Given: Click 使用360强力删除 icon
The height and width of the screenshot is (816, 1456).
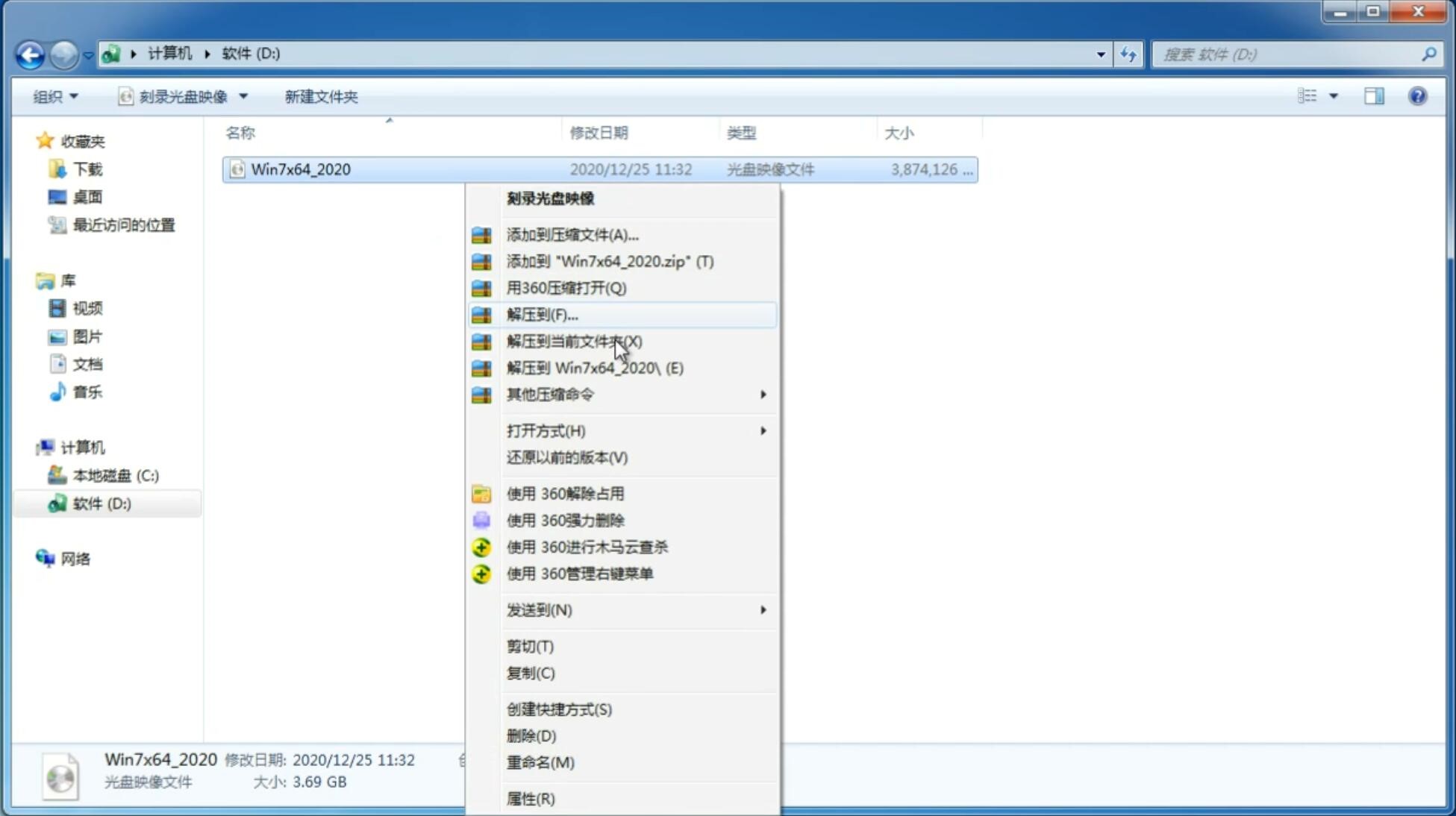Looking at the screenshot, I should pos(482,520).
